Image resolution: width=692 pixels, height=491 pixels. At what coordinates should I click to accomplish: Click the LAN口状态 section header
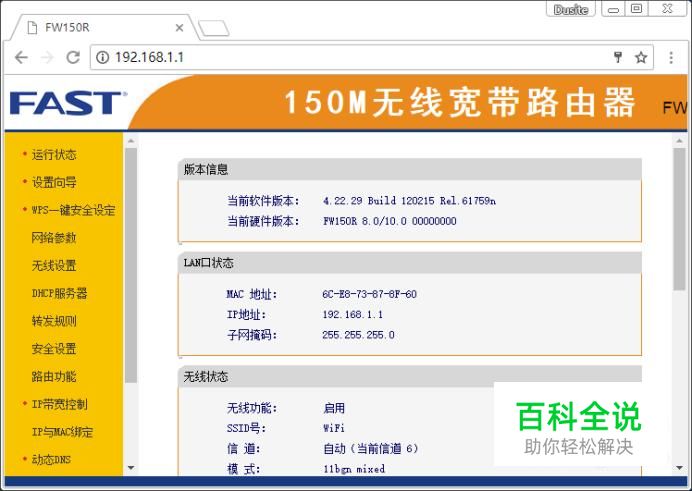coord(410,263)
